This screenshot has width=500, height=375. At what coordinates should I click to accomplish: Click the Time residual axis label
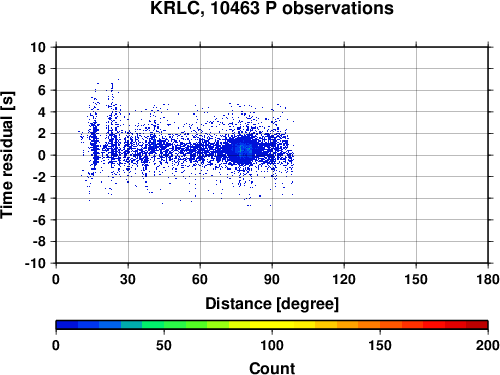pos(7,155)
